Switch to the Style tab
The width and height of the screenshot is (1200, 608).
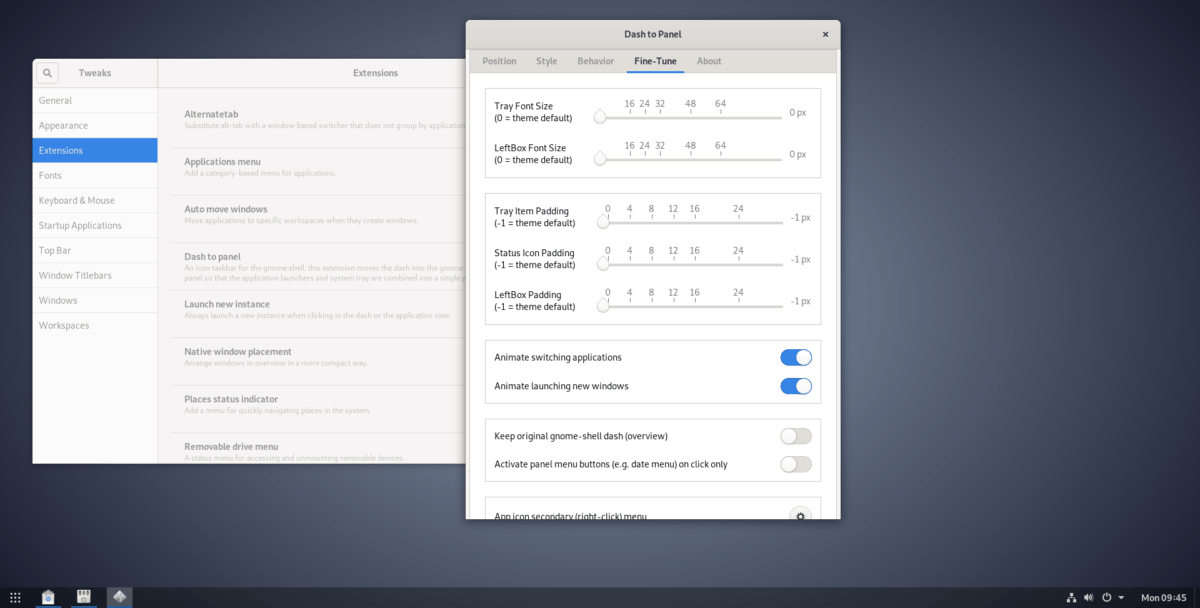pyautogui.click(x=547, y=61)
